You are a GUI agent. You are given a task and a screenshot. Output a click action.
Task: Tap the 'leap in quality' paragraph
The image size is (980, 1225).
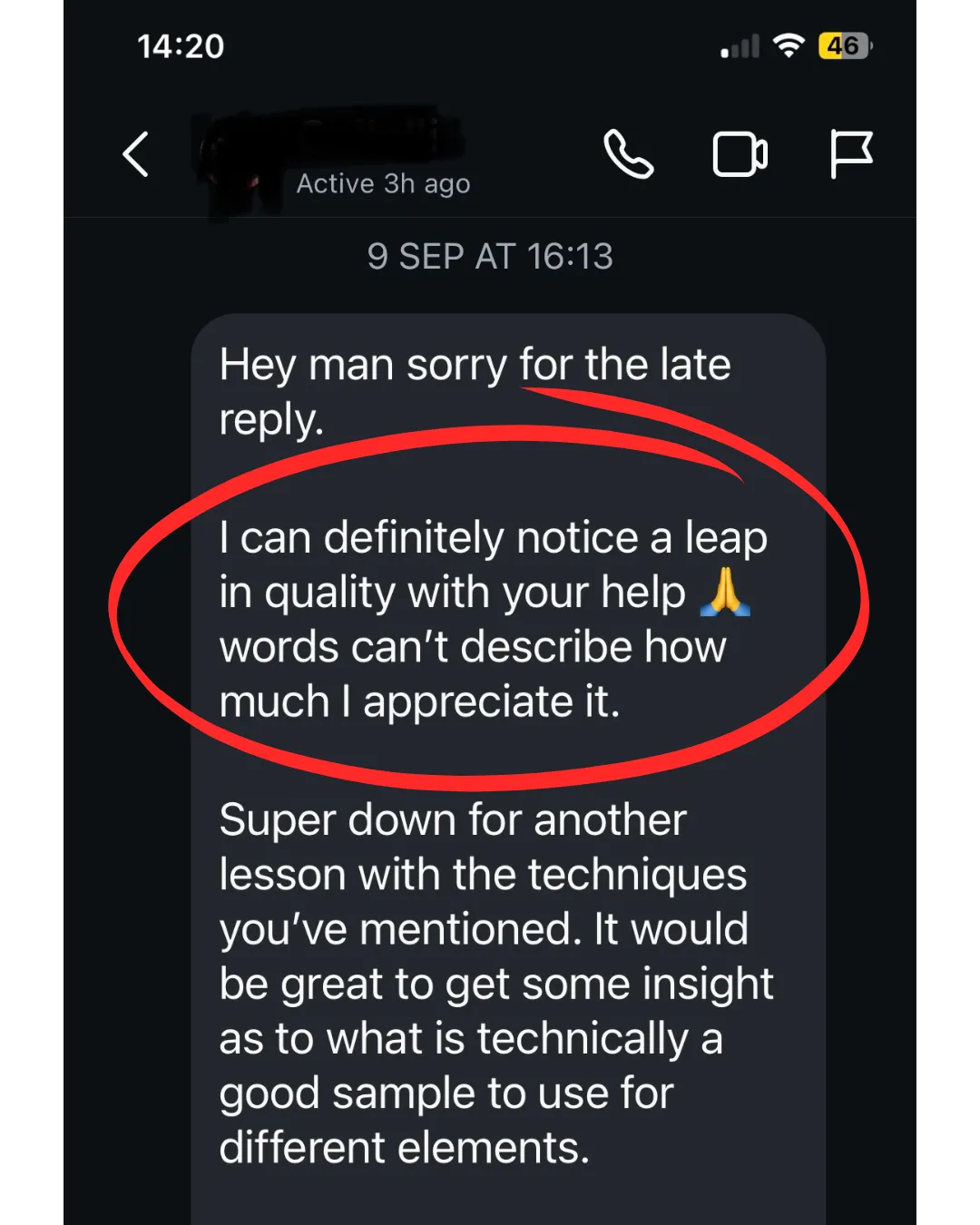493,620
